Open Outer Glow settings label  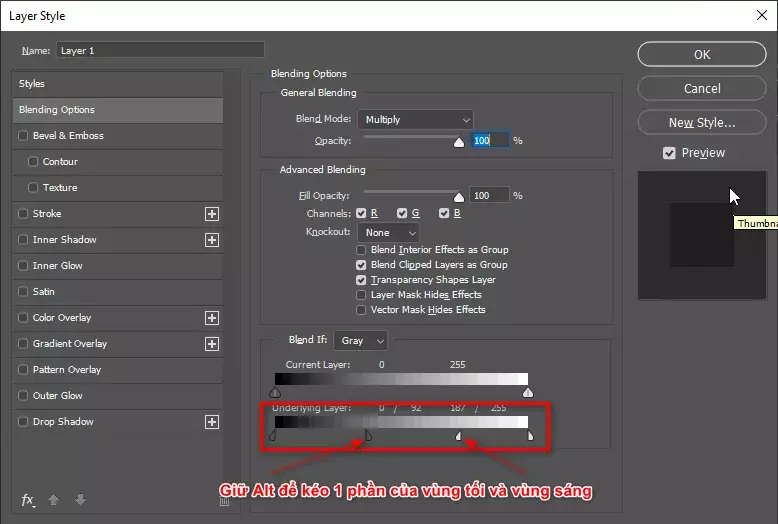tap(58, 395)
